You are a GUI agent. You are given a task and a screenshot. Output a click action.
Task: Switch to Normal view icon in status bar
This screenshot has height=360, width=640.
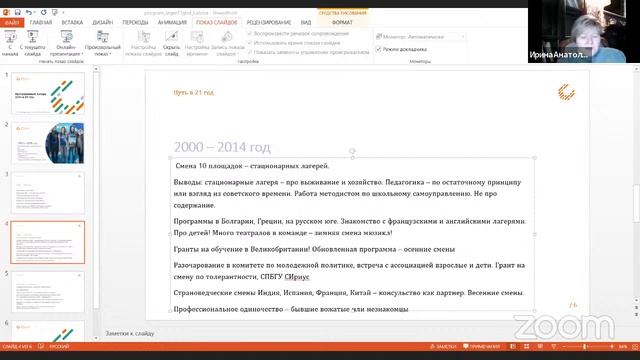tap(513, 347)
